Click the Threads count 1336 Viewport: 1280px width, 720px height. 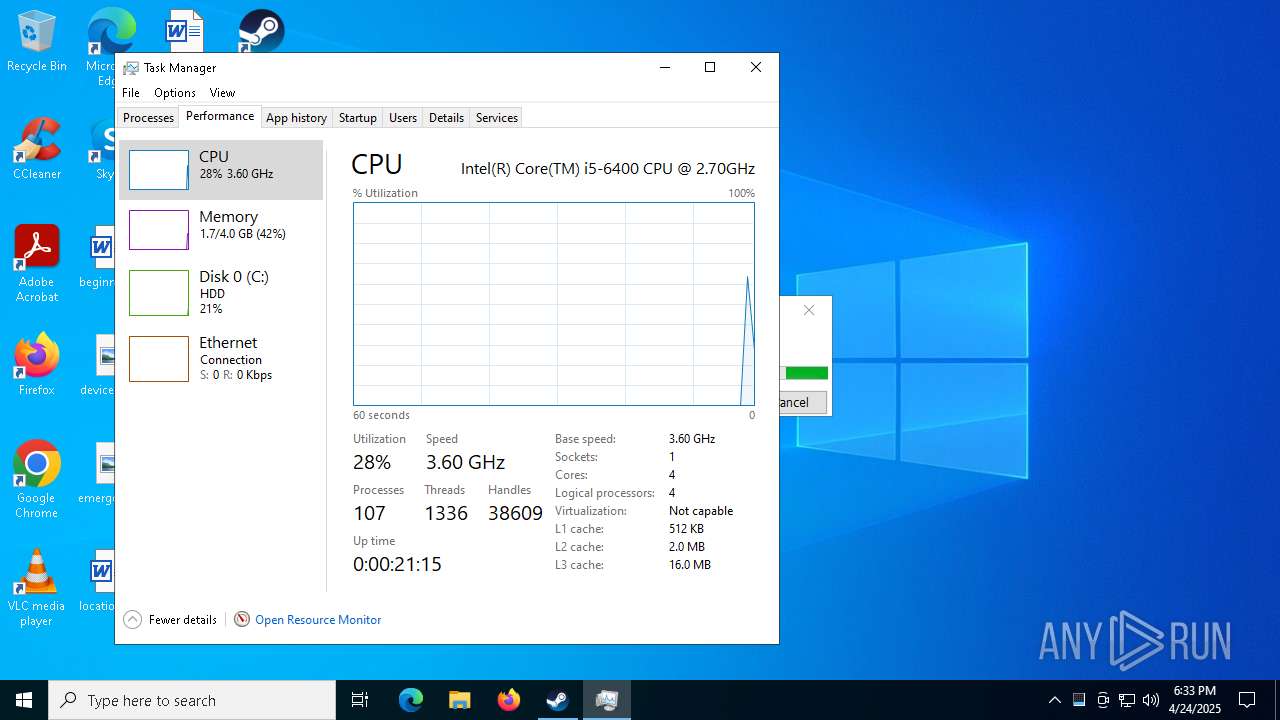446,513
